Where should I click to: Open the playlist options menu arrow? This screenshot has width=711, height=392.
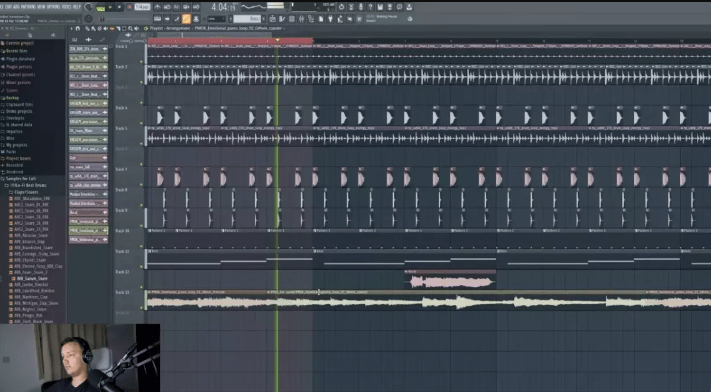pyautogui.click(x=71, y=28)
